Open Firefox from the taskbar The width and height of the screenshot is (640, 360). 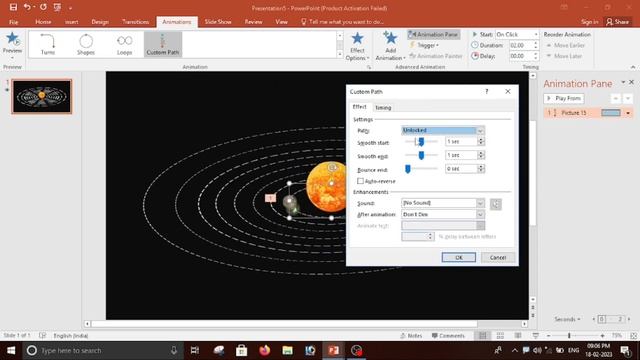264,350
